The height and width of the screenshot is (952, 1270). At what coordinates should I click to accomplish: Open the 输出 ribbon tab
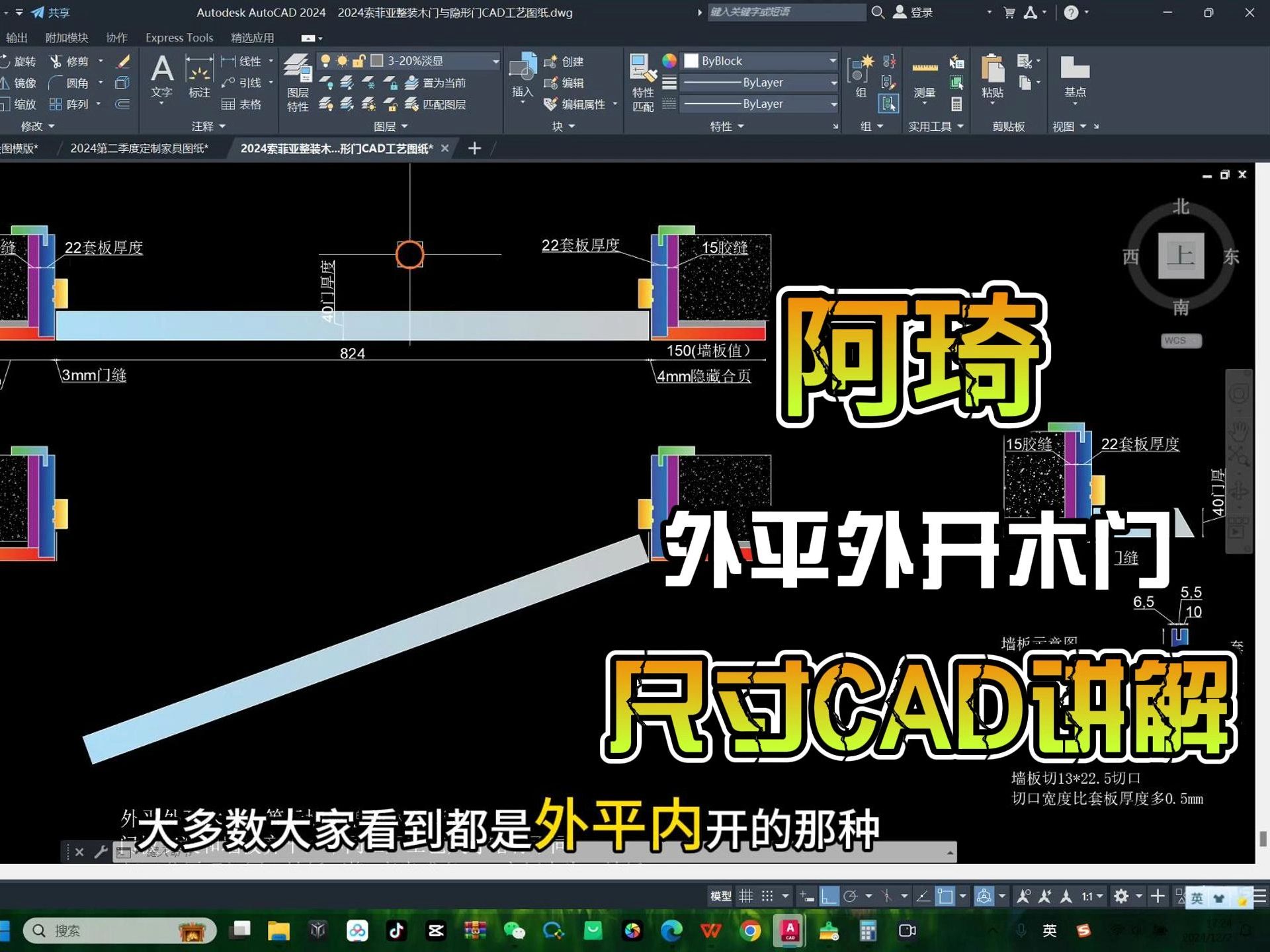(x=17, y=38)
